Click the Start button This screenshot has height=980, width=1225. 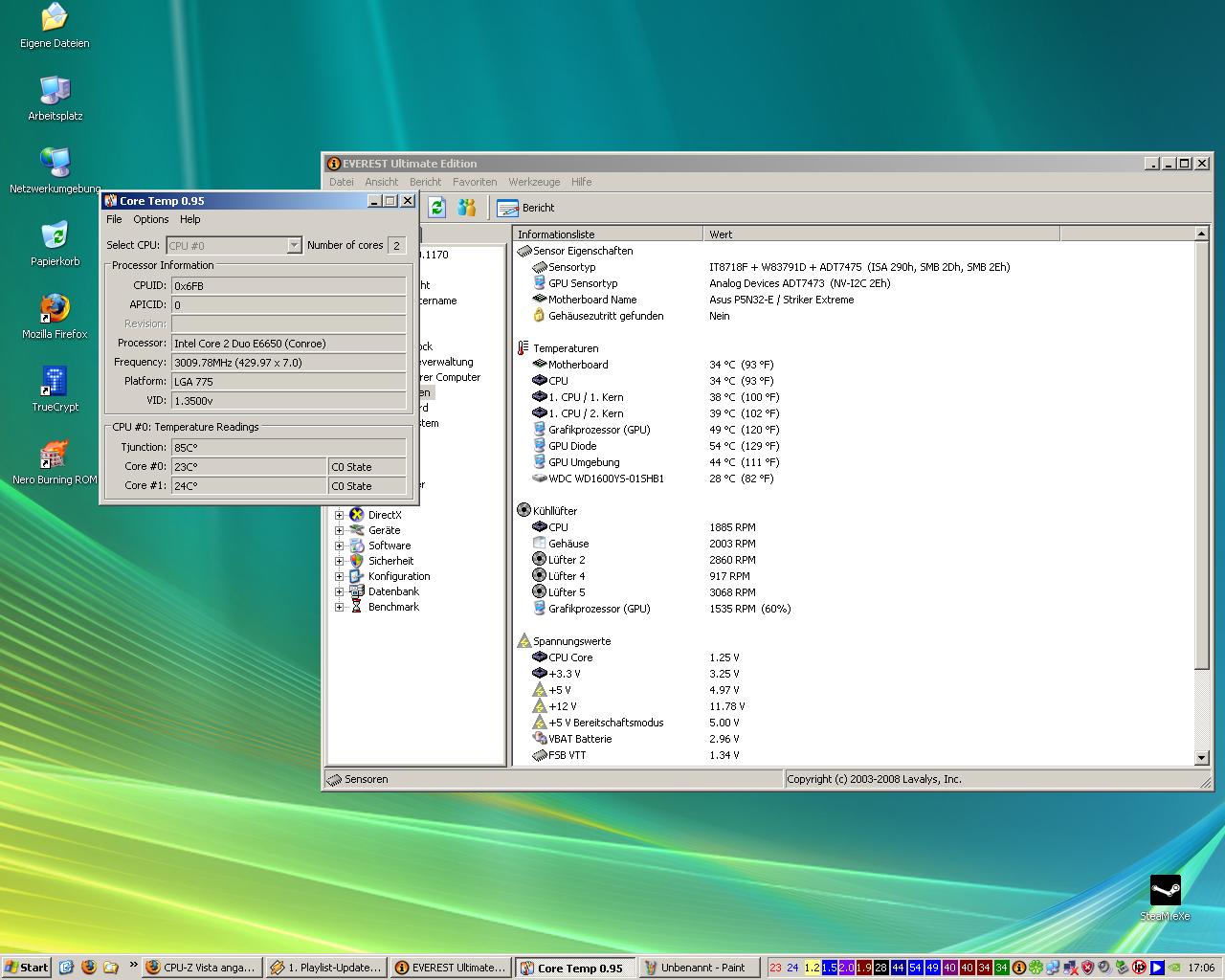point(27,968)
